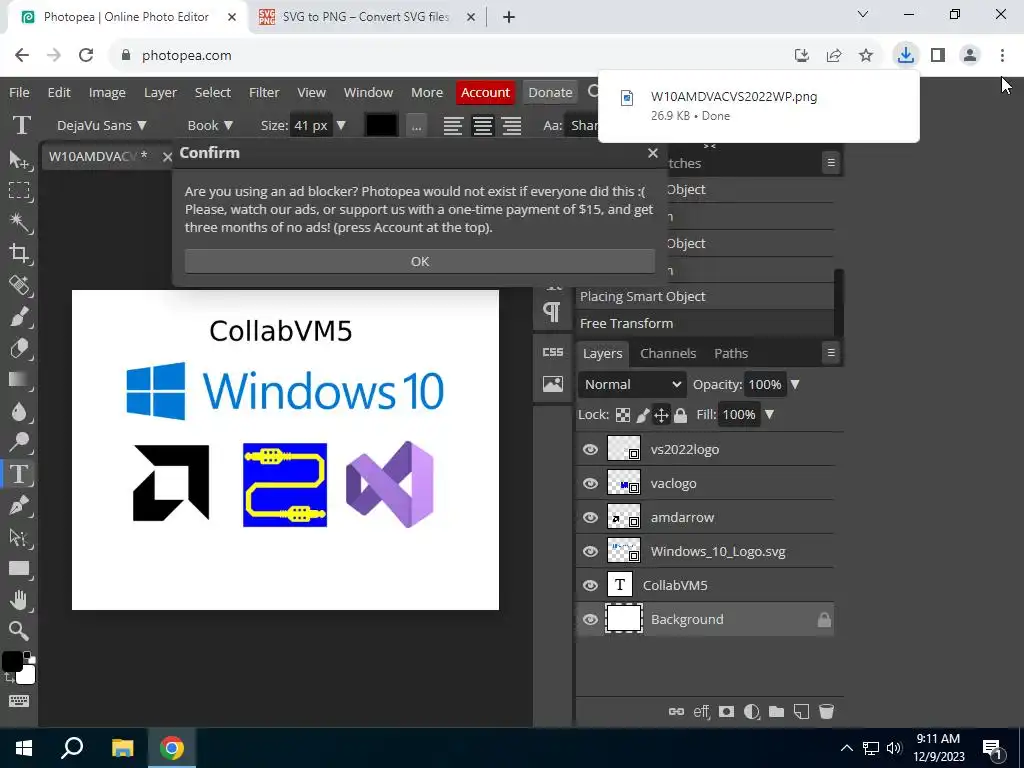Open Chrome tab search chevron
The image size is (1024, 768).
click(863, 14)
